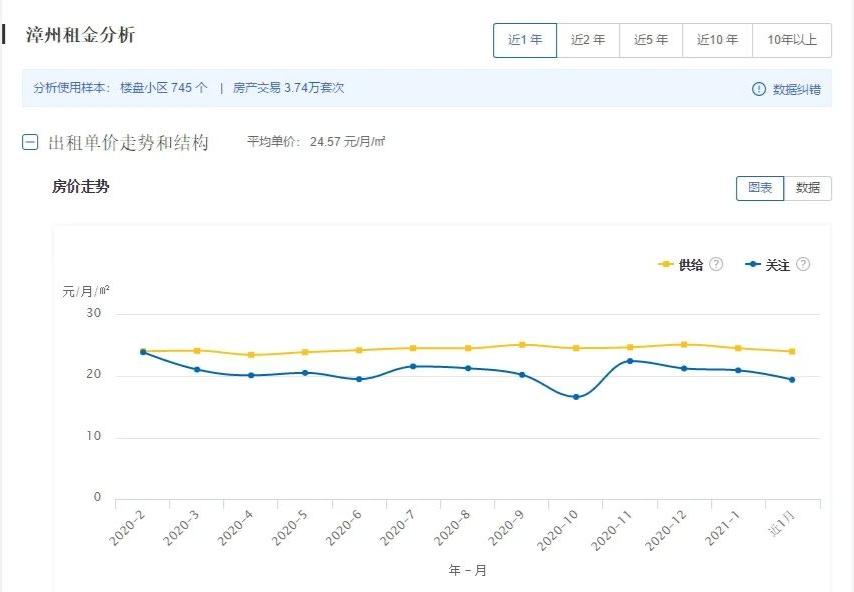Click the circular info icon beside 数据纠错
The width and height of the screenshot is (854, 592).
760,88
